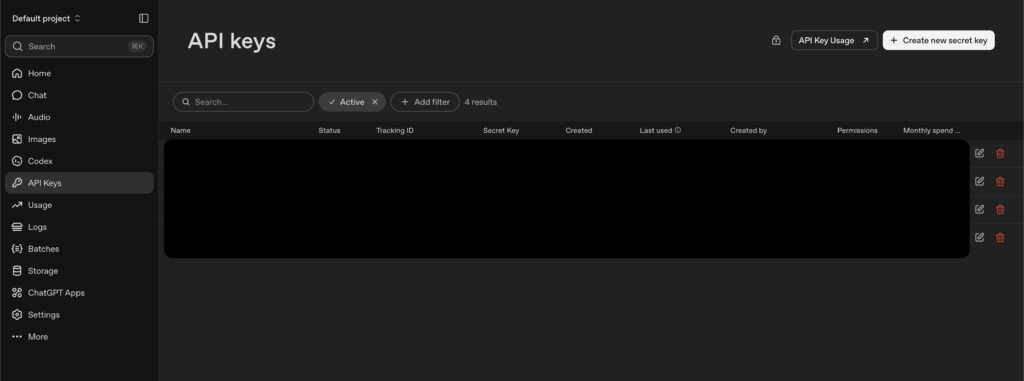Open the Storage page
1024x381 pixels.
[x=79, y=271]
